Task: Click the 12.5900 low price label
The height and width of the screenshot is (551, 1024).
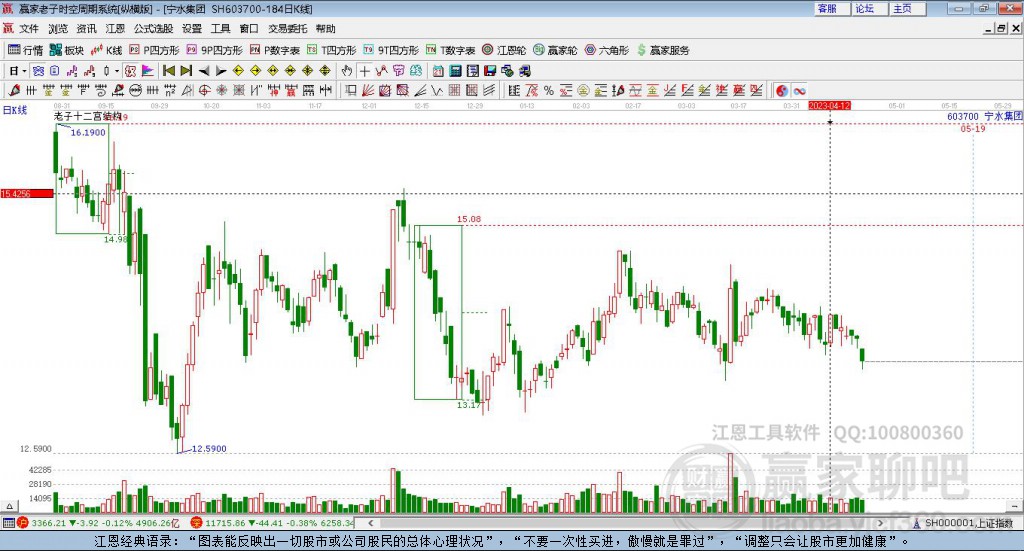Action: (209, 449)
